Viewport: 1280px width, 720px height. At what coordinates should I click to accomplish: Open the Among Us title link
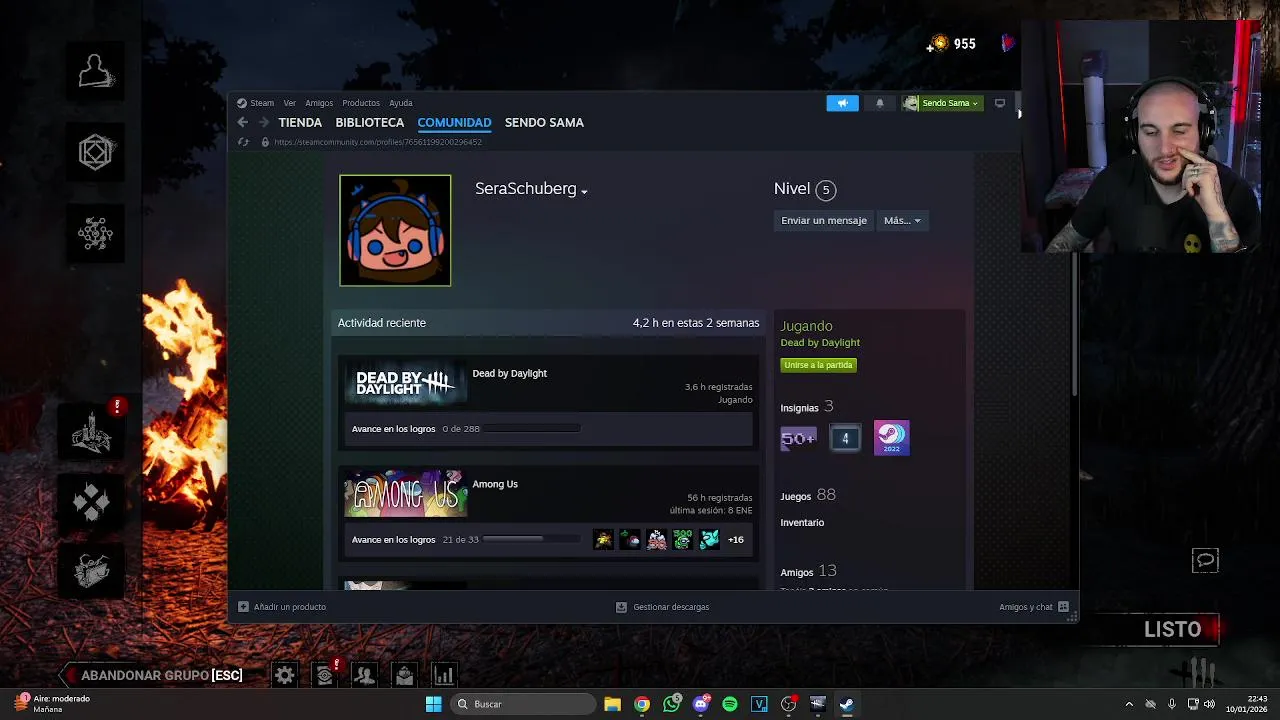click(495, 484)
